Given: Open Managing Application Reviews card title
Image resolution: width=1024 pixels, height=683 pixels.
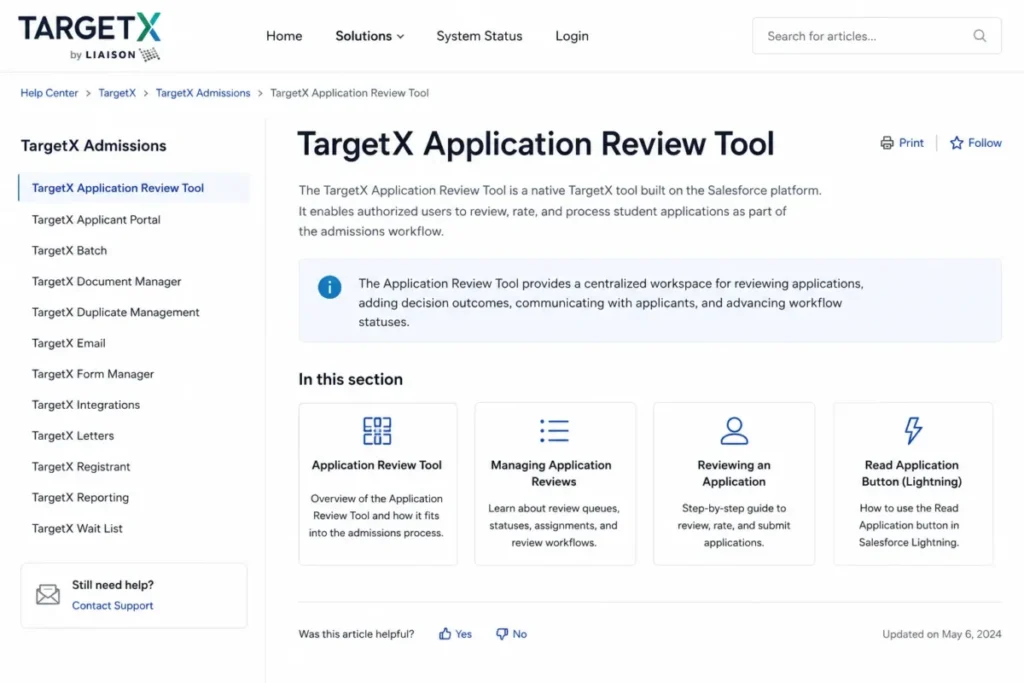Looking at the screenshot, I should point(552,473).
